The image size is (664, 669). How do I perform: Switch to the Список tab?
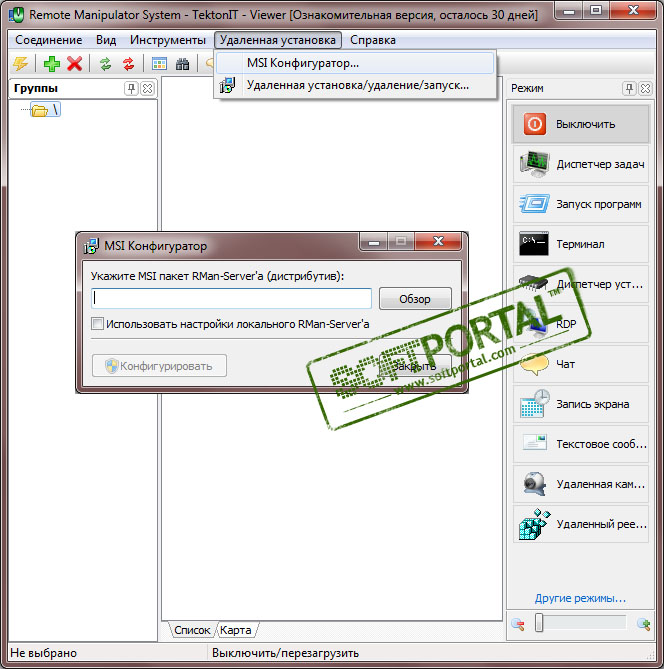(x=192, y=630)
